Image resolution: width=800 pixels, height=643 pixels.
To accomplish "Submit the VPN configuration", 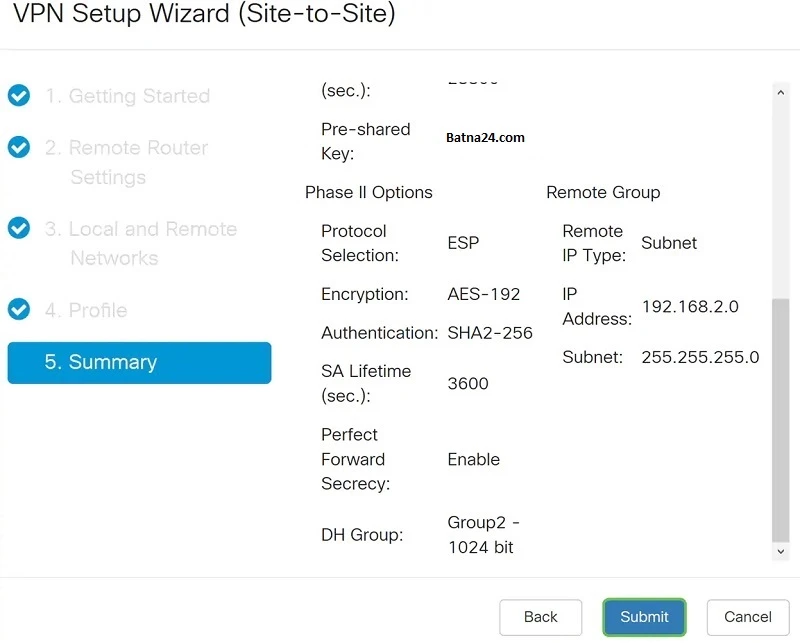I will coord(644,617).
